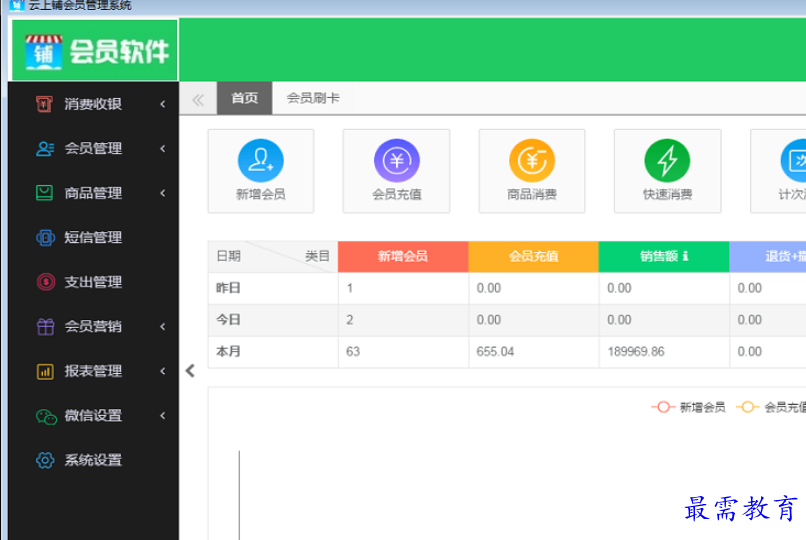
Task: Click the 系统设置 gear icon
Action: tap(45, 460)
